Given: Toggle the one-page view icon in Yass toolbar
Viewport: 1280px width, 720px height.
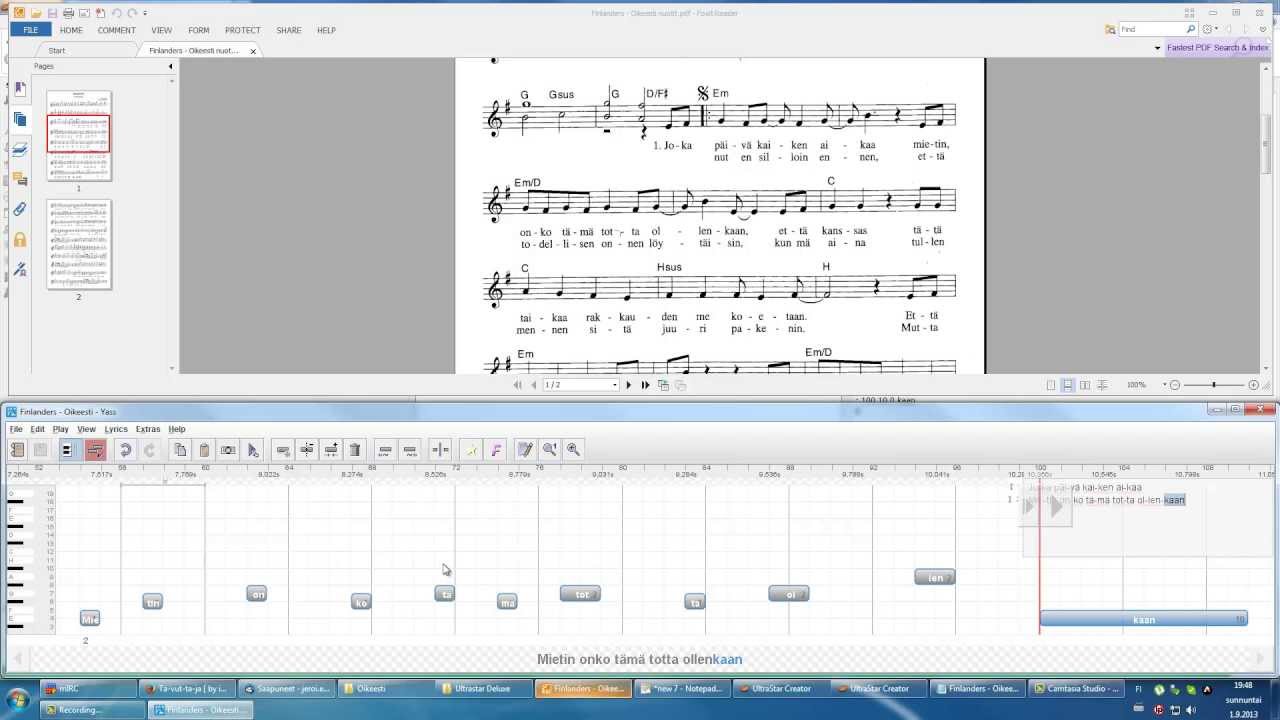Looking at the screenshot, I should [x=68, y=450].
